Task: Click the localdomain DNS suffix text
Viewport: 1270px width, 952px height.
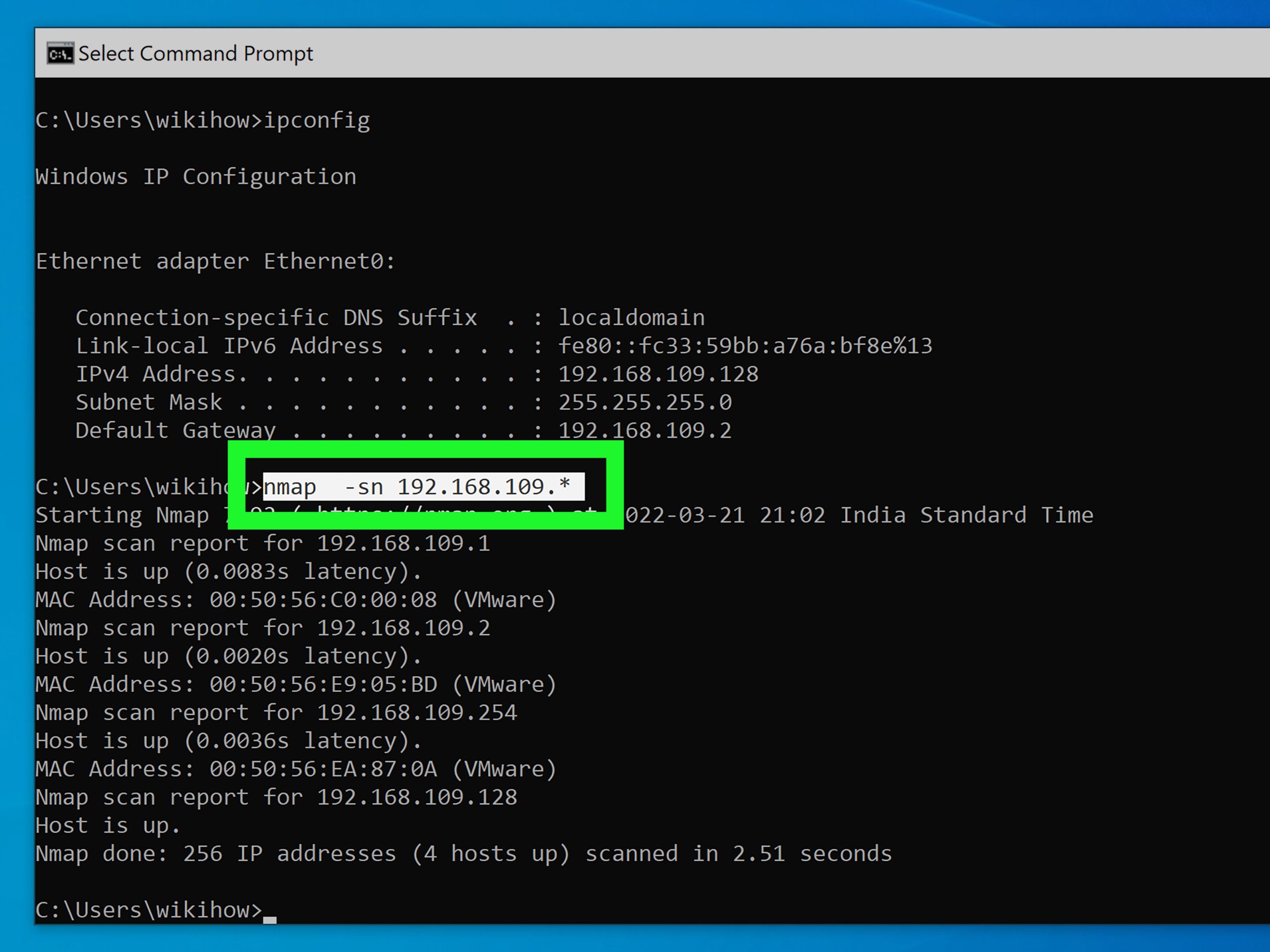Action: [631, 317]
